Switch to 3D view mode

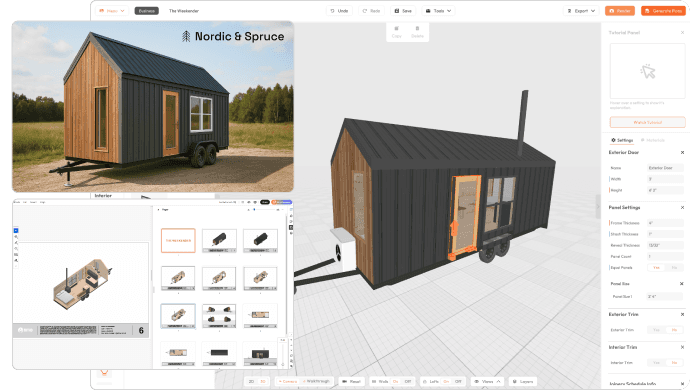[x=263, y=381]
